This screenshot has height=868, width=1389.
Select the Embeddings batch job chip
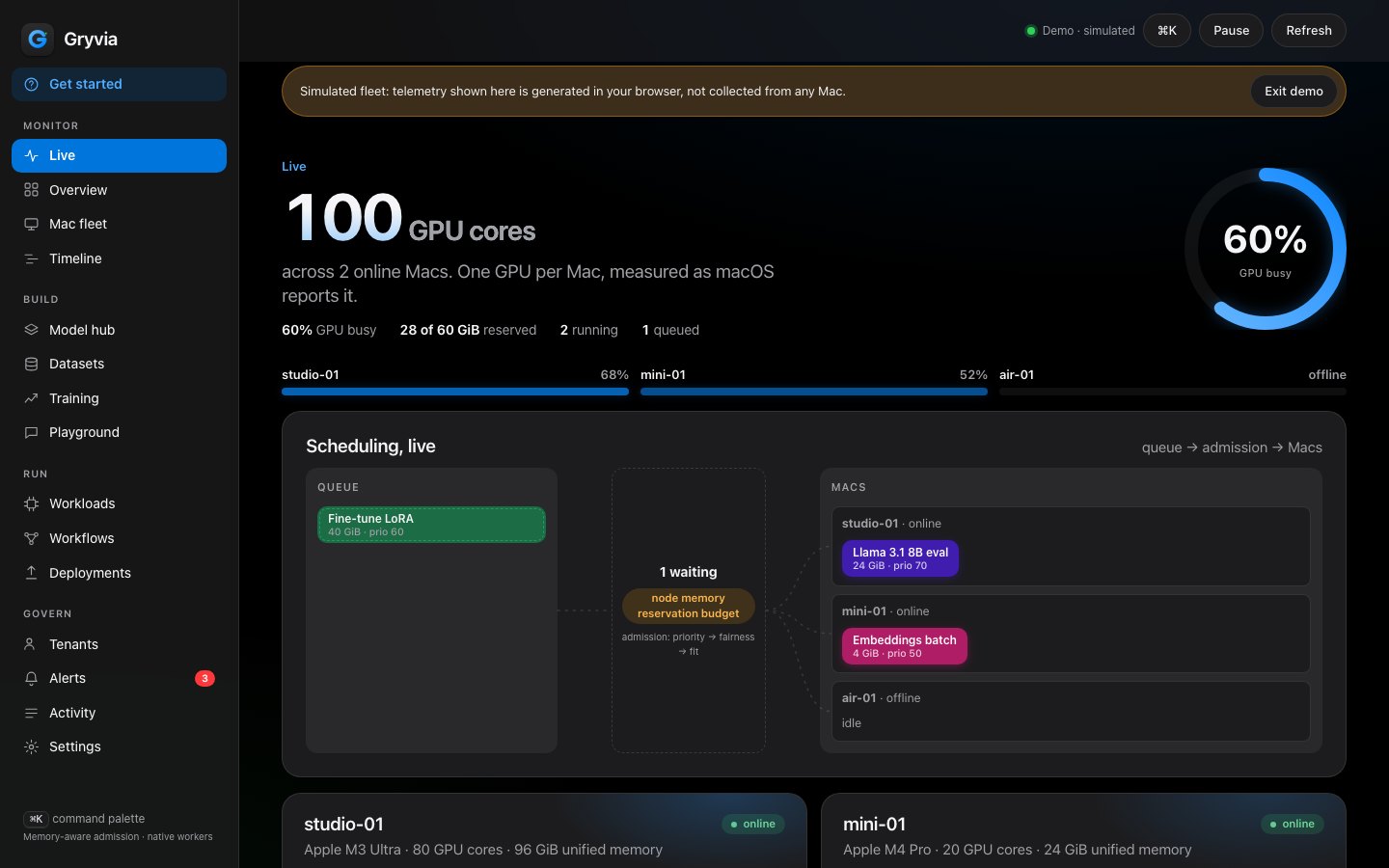click(904, 646)
